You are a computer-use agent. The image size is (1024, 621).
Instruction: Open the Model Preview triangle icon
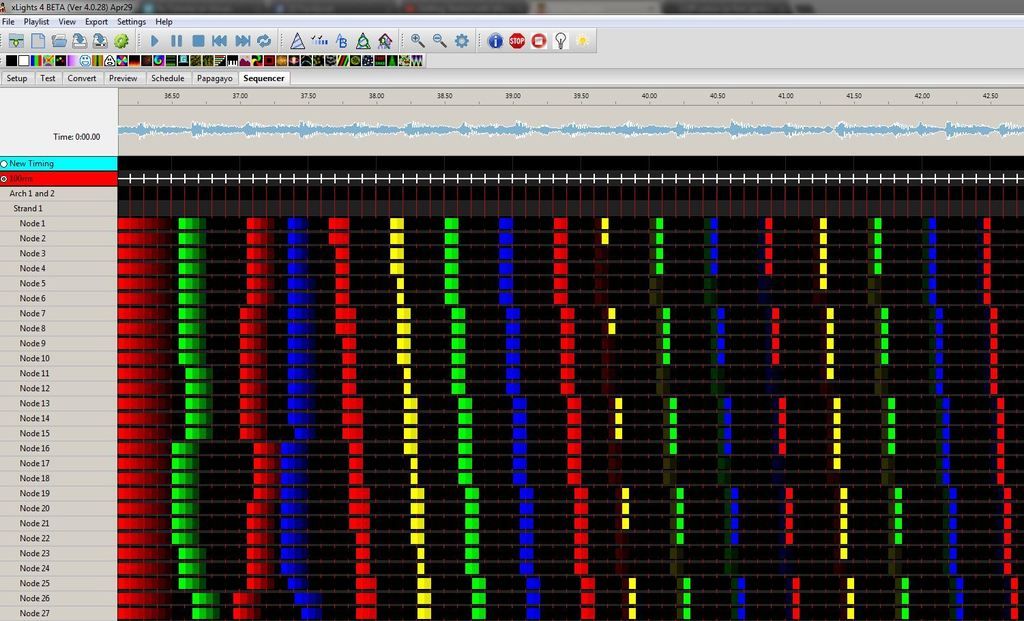coord(298,41)
